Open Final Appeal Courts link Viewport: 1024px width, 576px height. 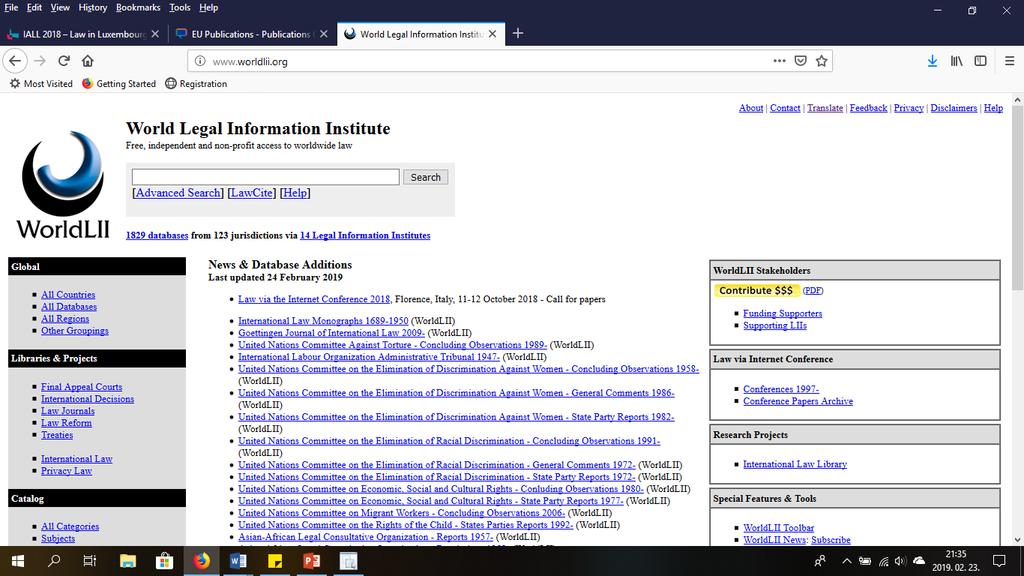point(82,387)
